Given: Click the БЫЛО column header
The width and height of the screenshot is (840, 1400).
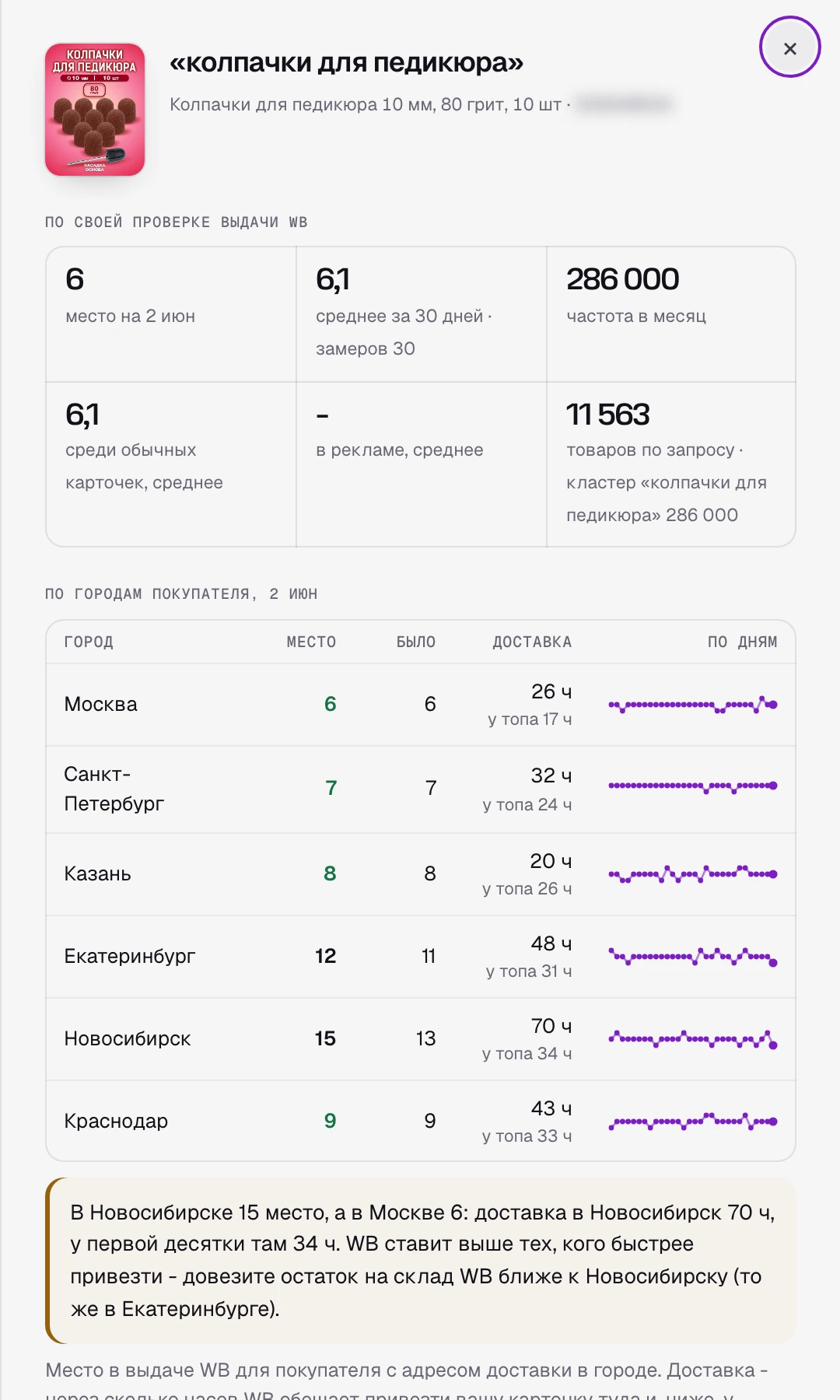Looking at the screenshot, I should [x=416, y=642].
